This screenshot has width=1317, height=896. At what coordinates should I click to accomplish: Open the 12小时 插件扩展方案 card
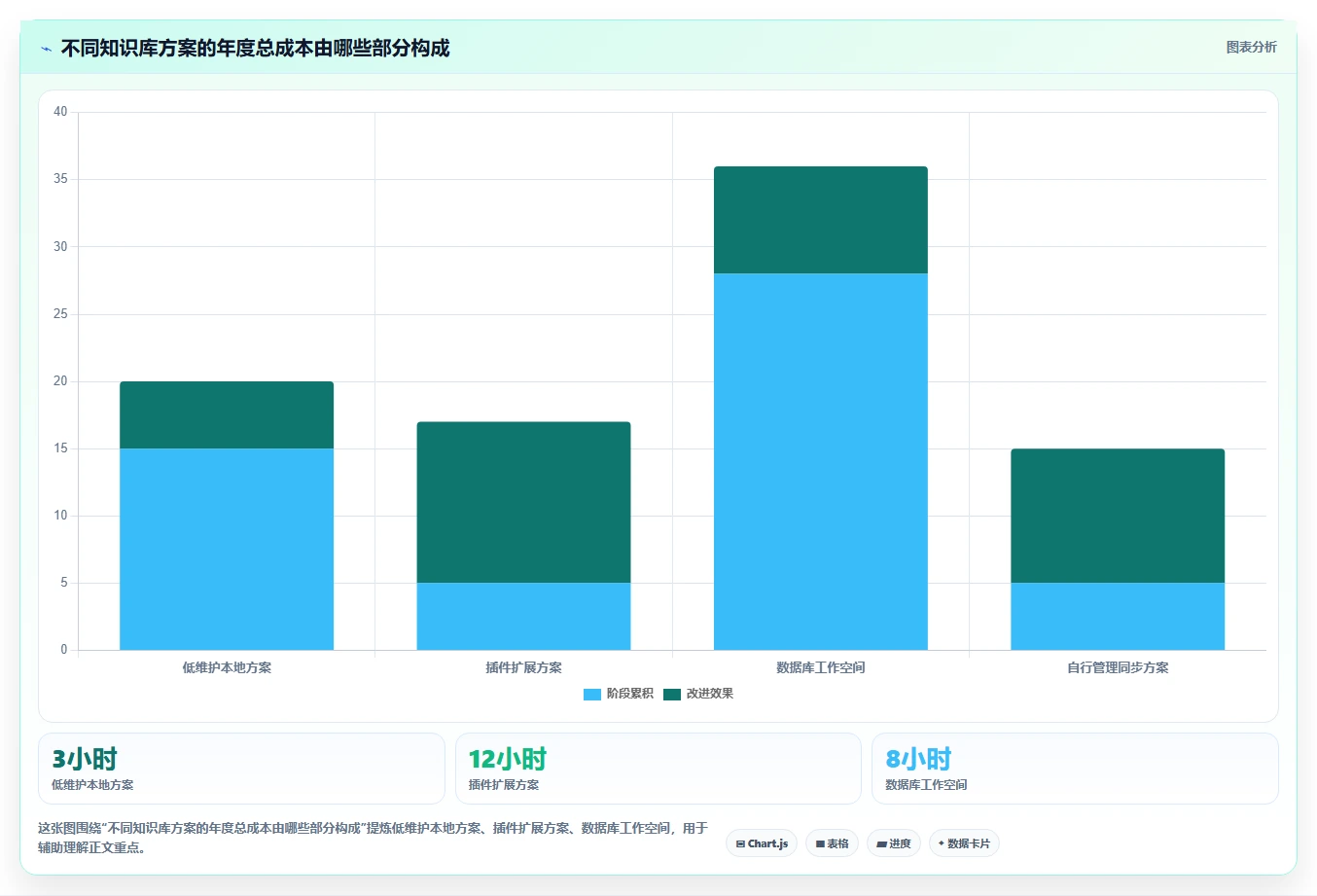click(x=658, y=769)
